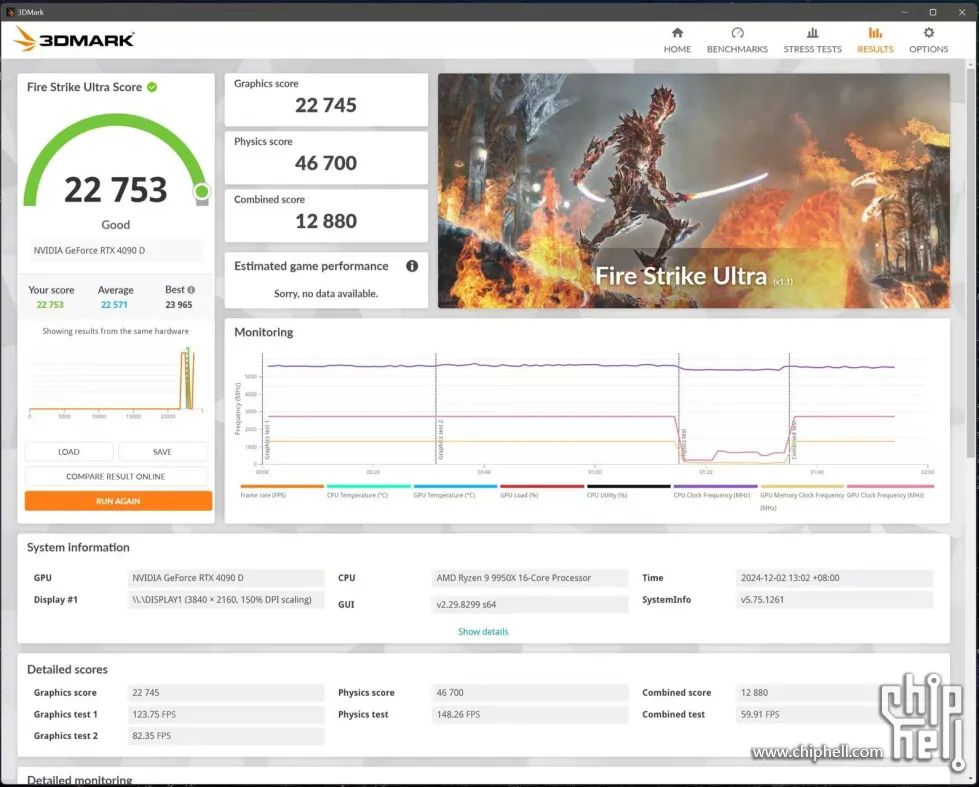Click the Display #1 value in System information

[226, 600]
